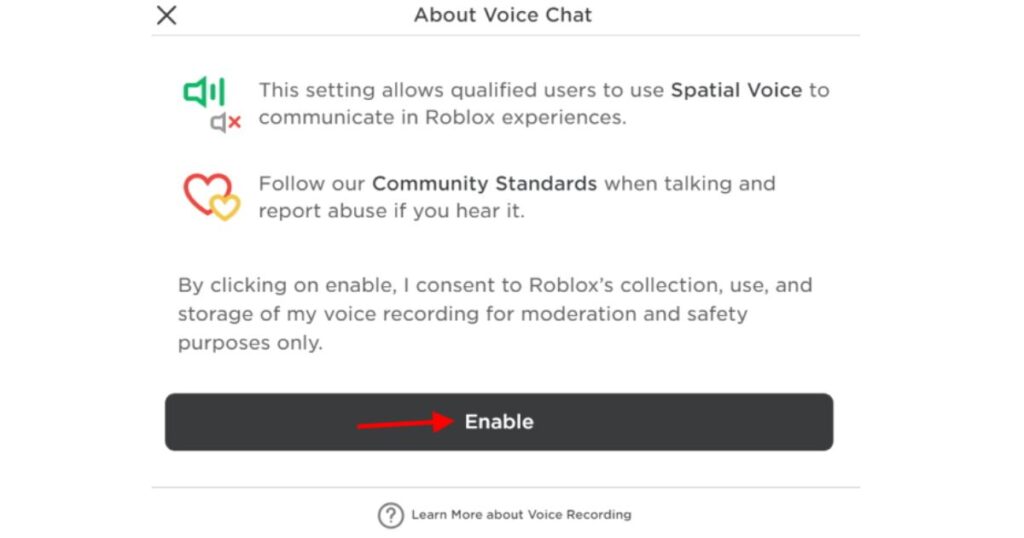Image resolution: width=1024 pixels, height=538 pixels.
Task: Close the About Voice Chat dialog
Action: click(167, 15)
